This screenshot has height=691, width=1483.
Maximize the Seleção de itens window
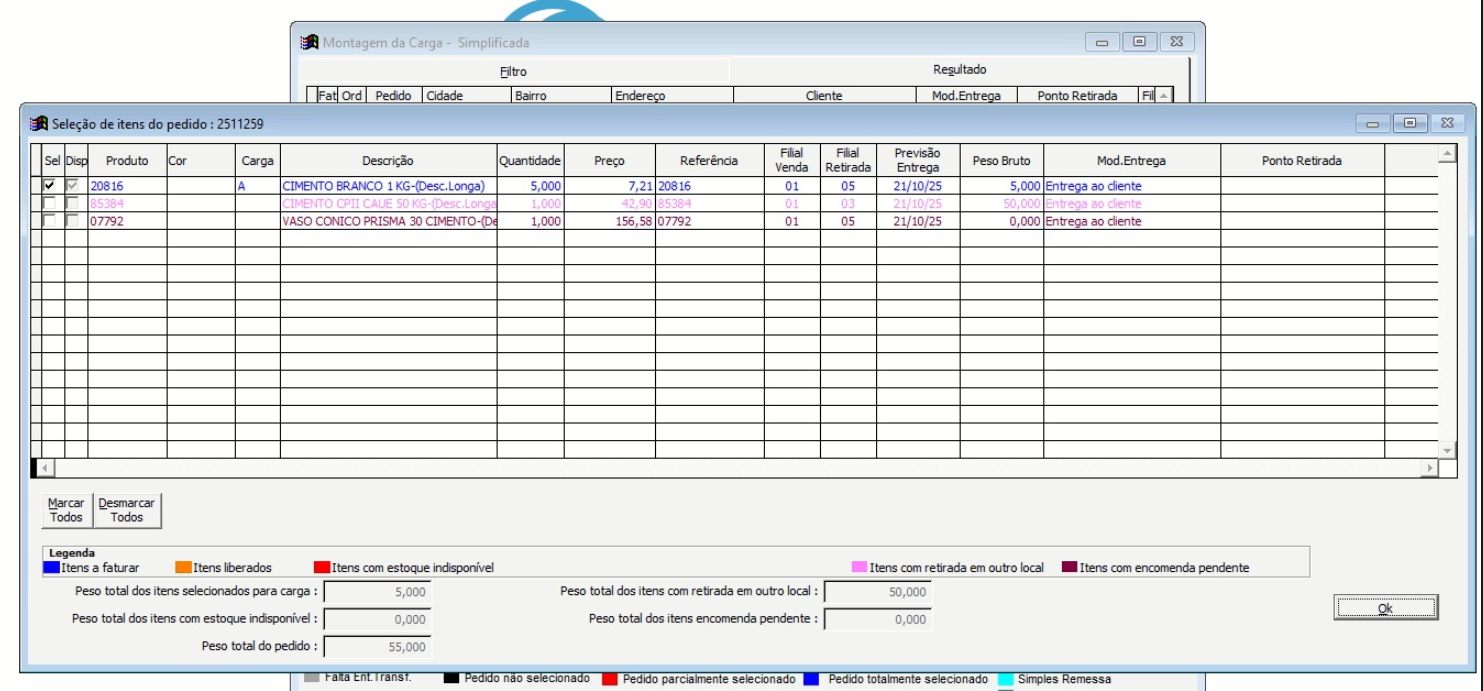(x=1411, y=123)
